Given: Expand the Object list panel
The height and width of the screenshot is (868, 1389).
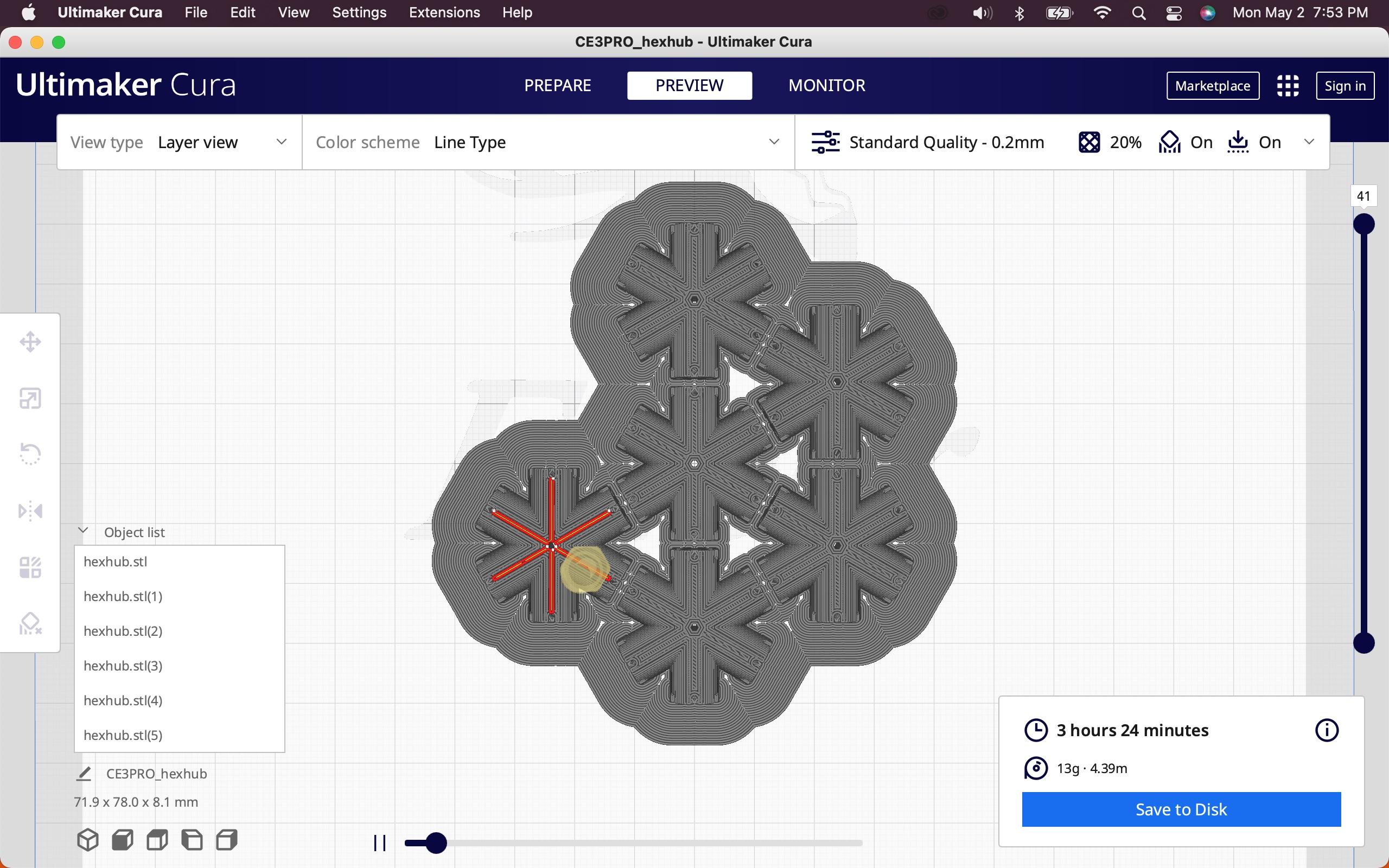Looking at the screenshot, I should pyautogui.click(x=82, y=531).
